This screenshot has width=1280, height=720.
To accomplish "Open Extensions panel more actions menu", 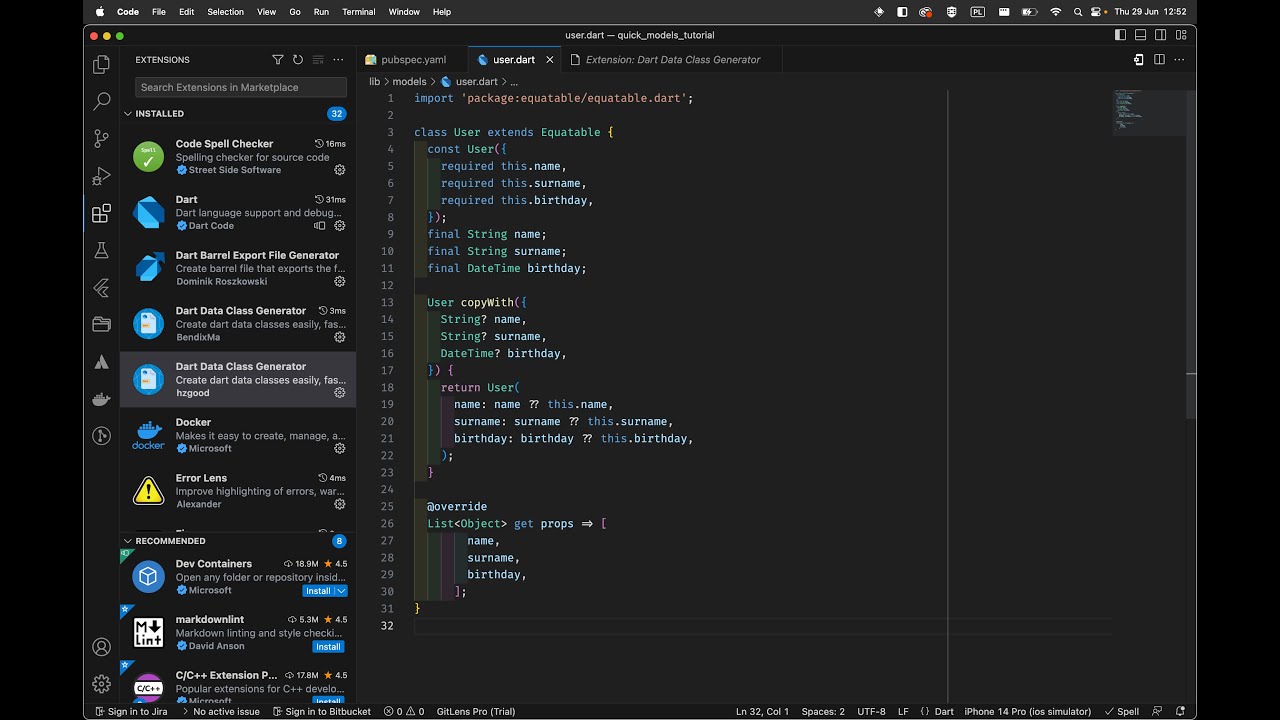I will pyautogui.click(x=338, y=60).
